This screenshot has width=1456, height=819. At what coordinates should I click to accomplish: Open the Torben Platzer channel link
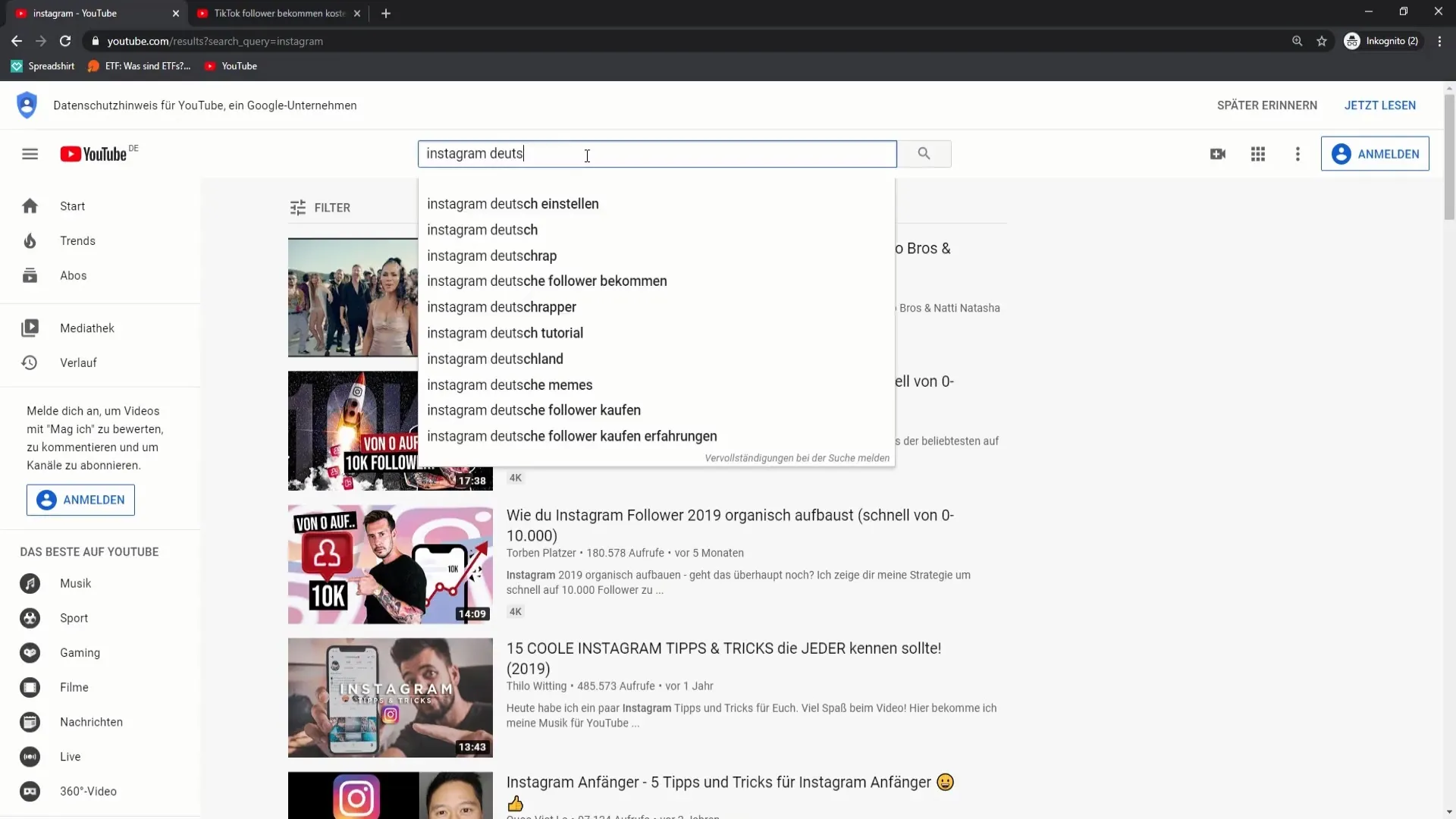point(541,553)
